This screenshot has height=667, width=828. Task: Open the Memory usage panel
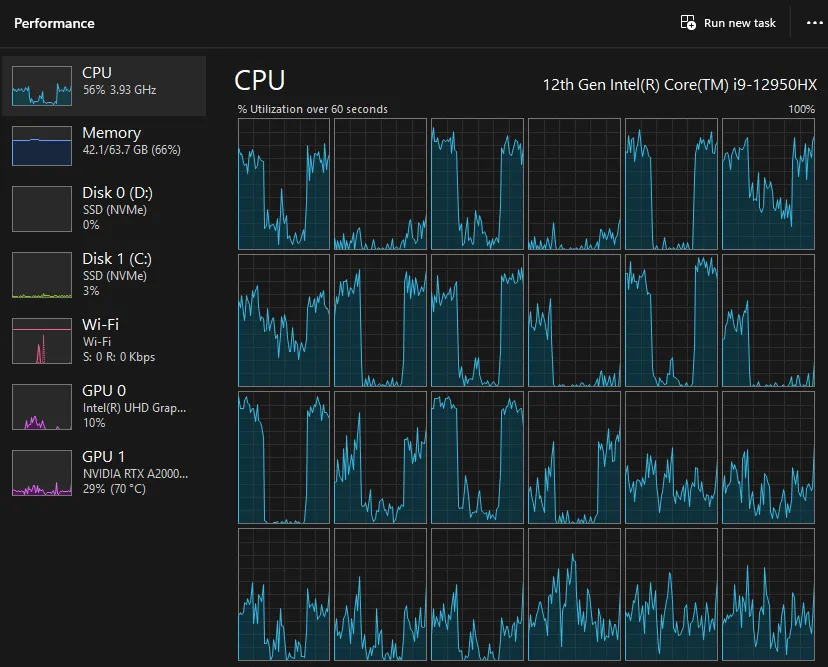110,140
